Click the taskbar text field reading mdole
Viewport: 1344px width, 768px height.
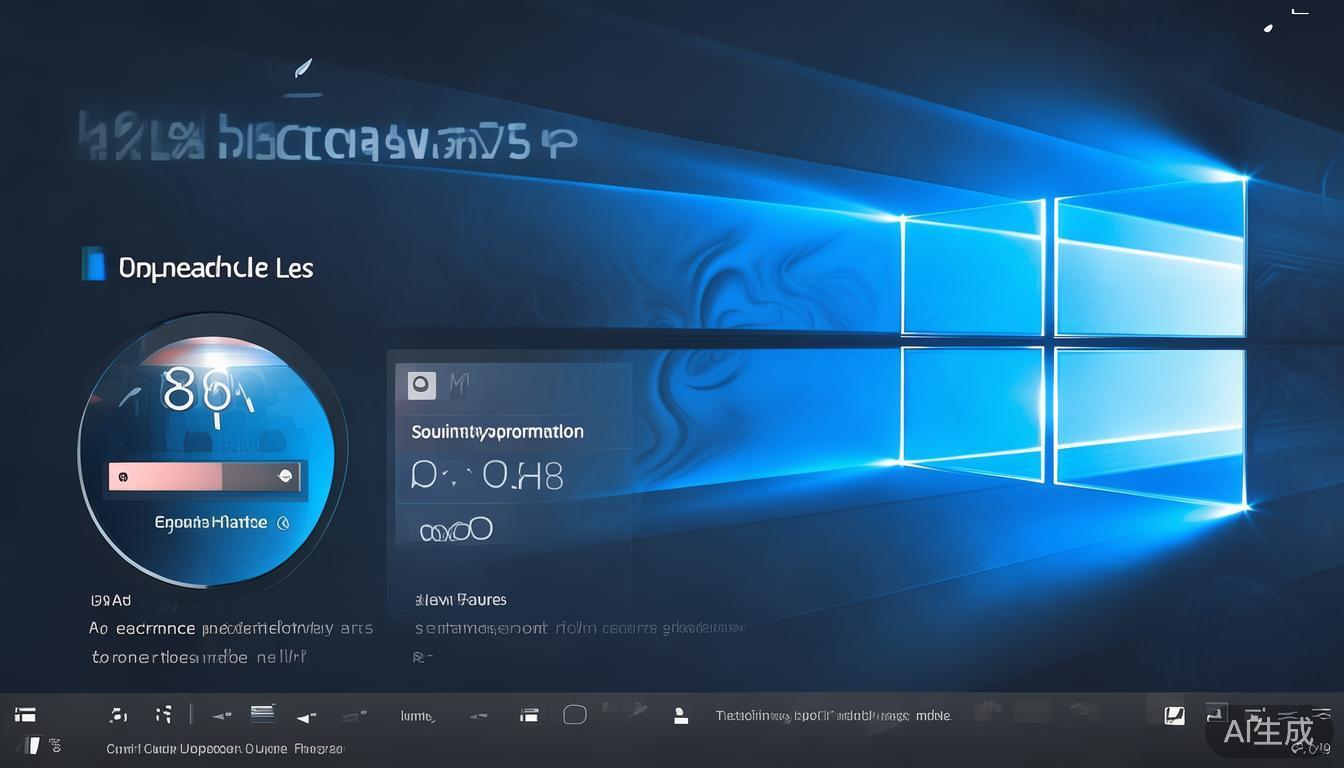(x=832, y=716)
